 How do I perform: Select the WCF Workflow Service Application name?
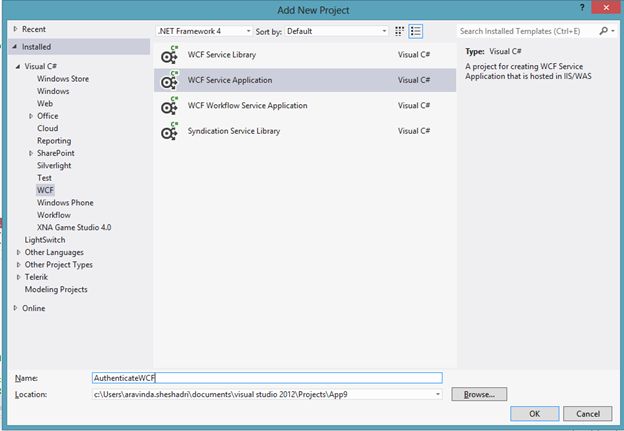point(247,106)
